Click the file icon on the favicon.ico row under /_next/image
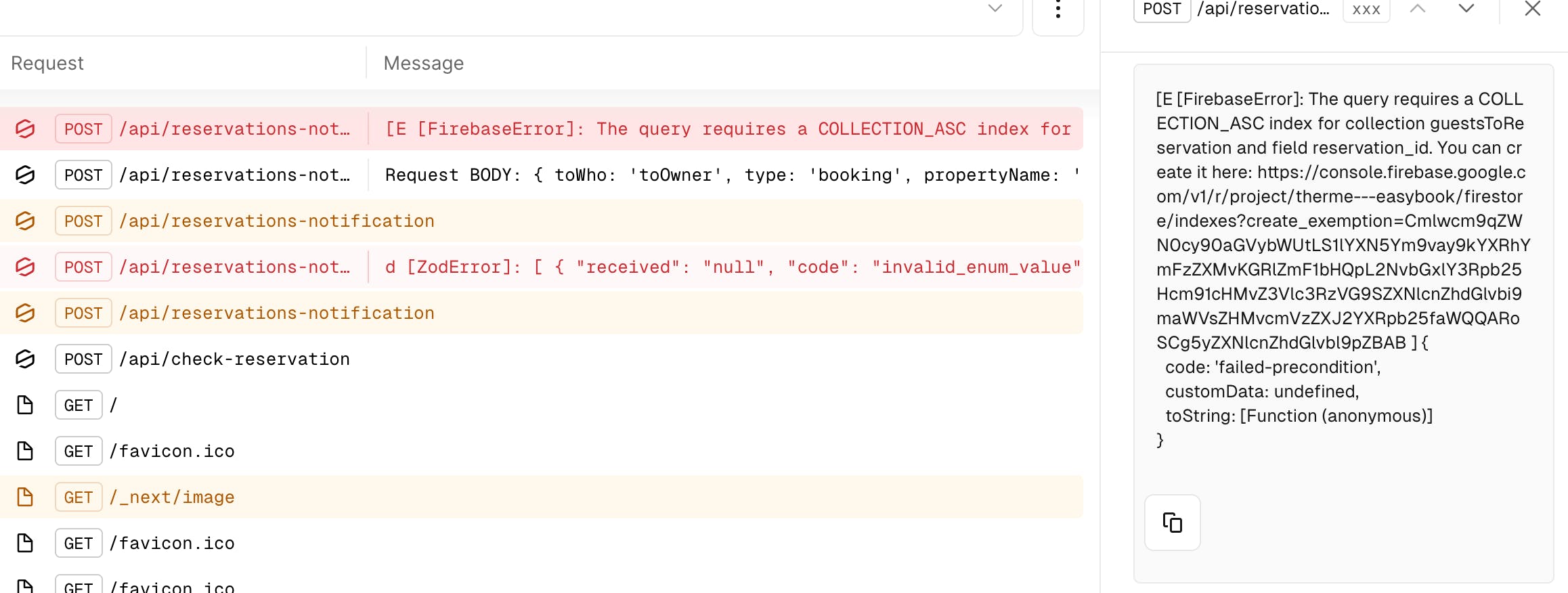This screenshot has height=593, width=1568. pyautogui.click(x=25, y=543)
